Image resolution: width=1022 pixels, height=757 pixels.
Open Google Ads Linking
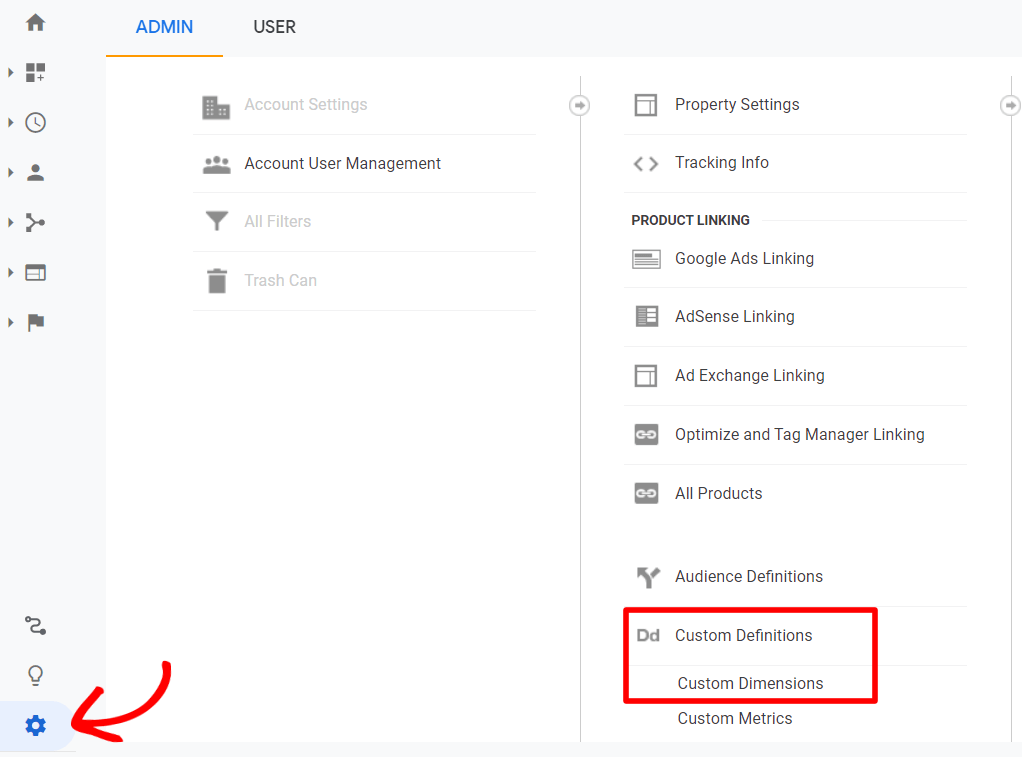click(x=744, y=259)
